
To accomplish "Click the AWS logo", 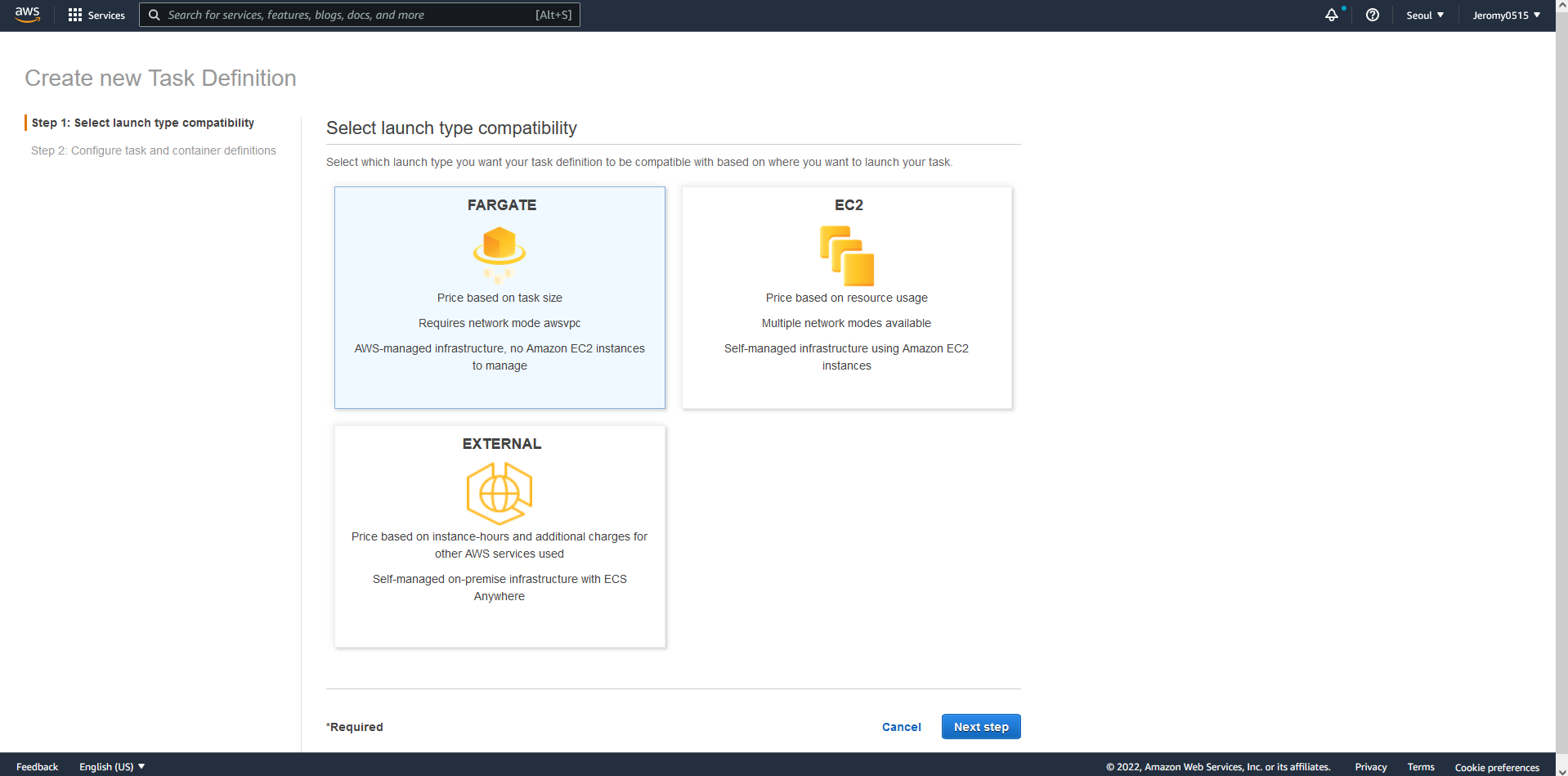I will [27, 15].
